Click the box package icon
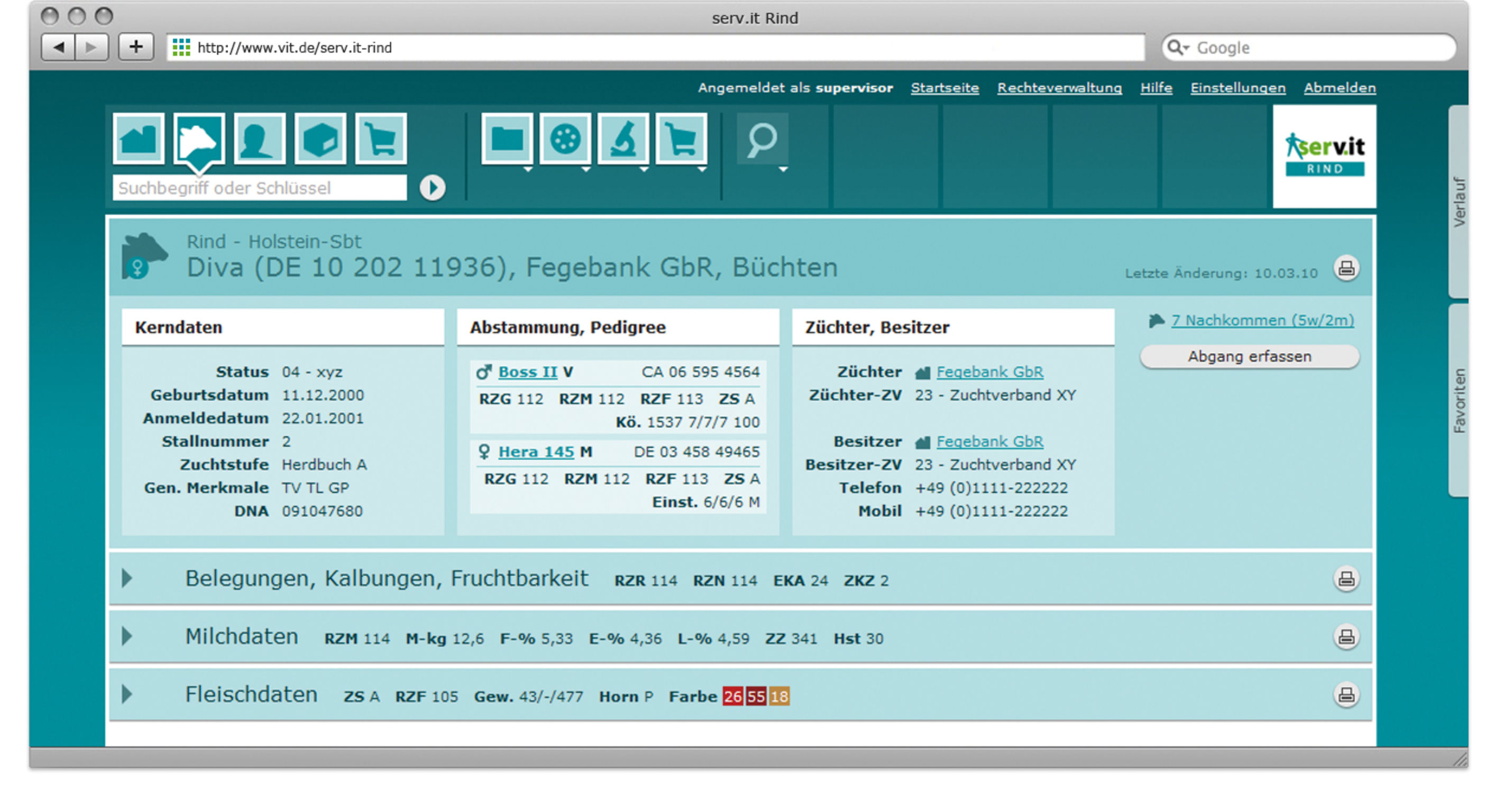 coord(320,139)
